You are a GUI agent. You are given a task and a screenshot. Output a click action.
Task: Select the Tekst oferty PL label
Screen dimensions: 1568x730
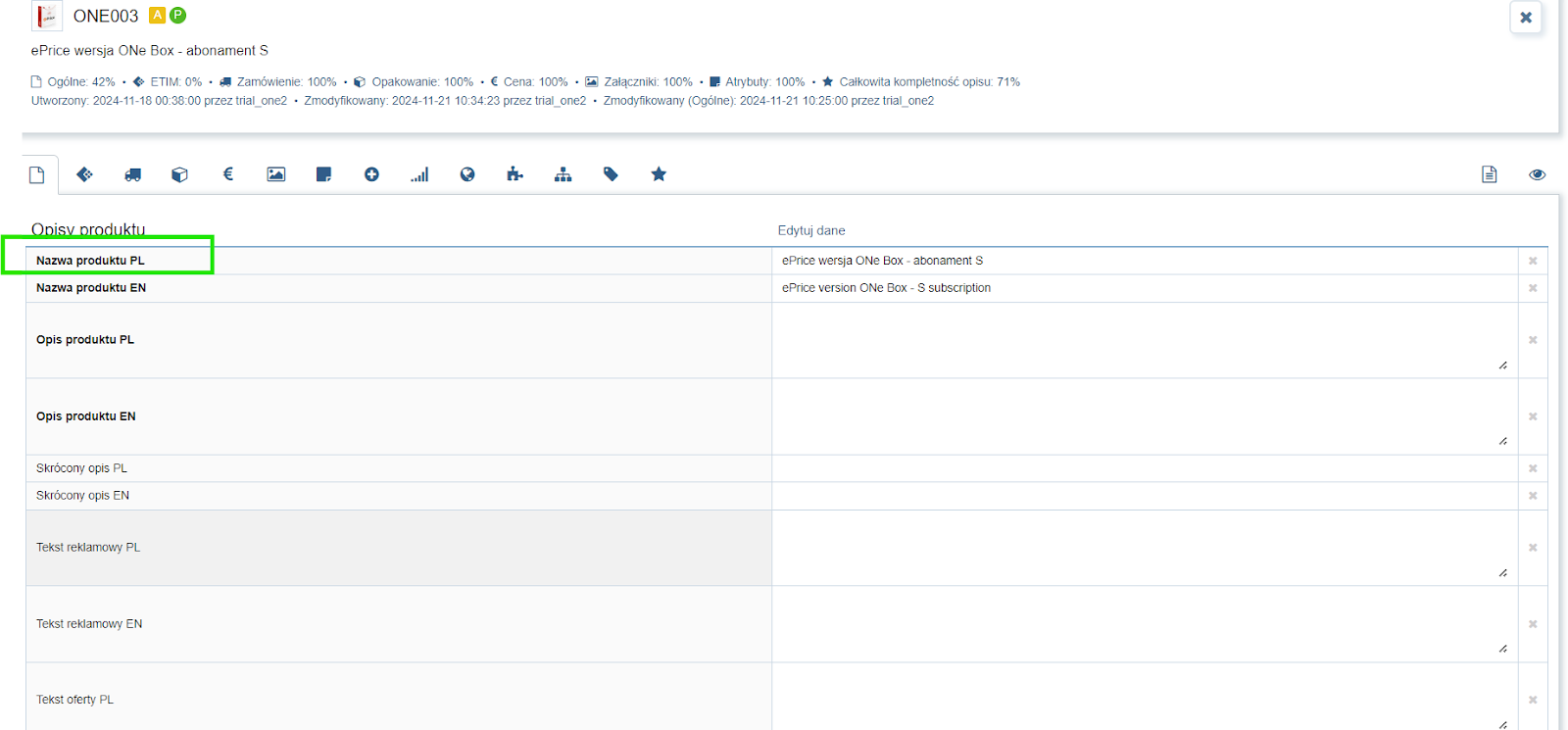[75, 700]
